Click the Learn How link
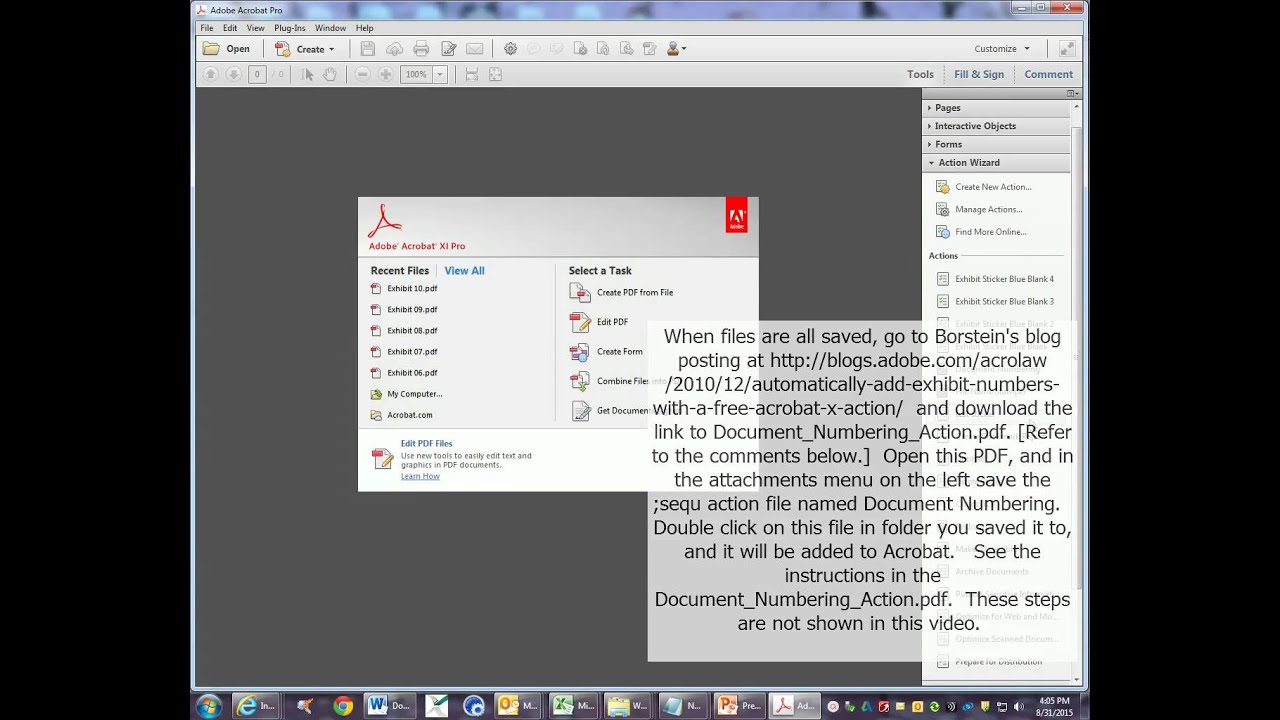Viewport: 1280px width, 720px height. click(420, 476)
